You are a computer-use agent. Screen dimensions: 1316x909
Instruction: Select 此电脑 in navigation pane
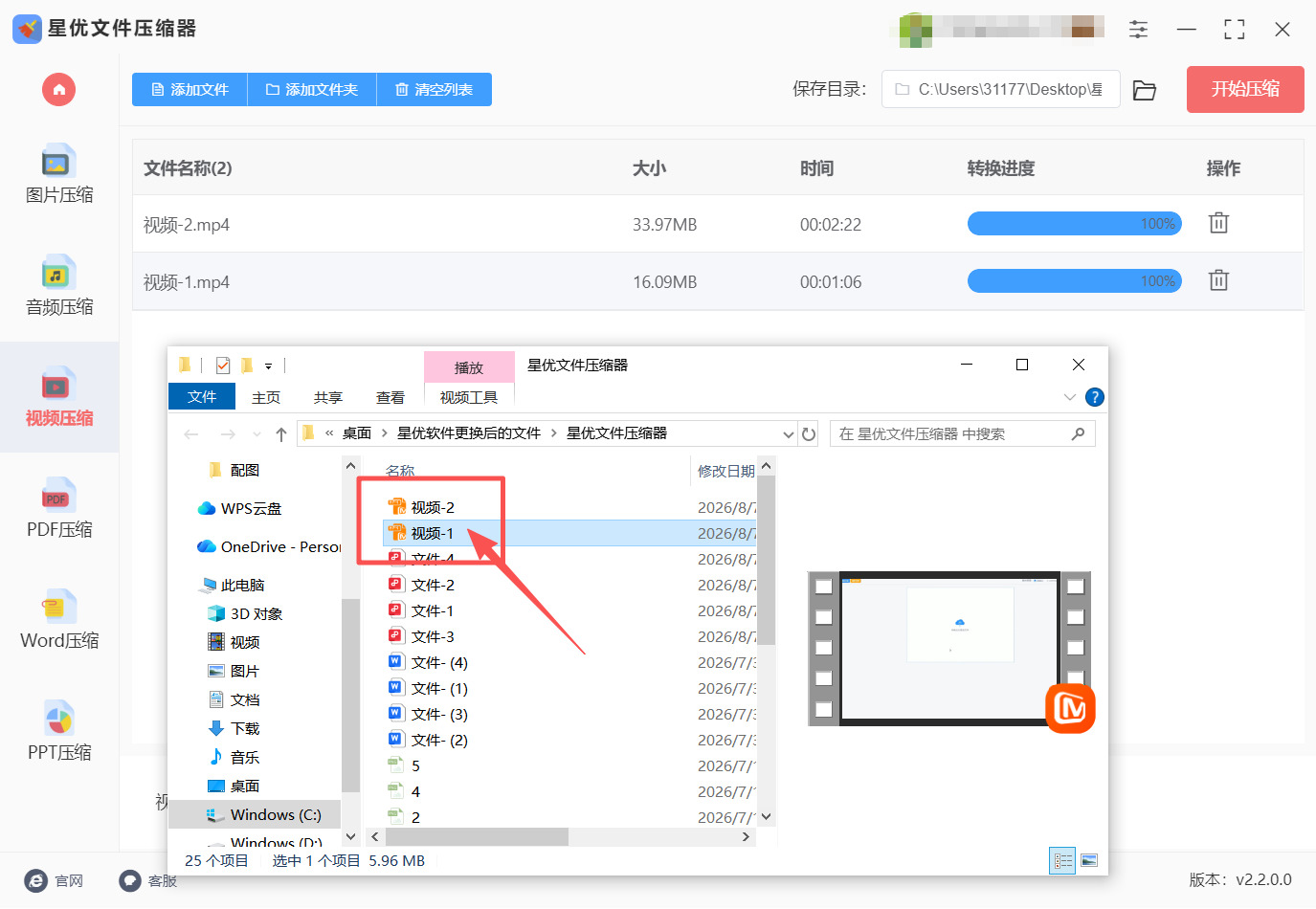pyautogui.click(x=234, y=585)
